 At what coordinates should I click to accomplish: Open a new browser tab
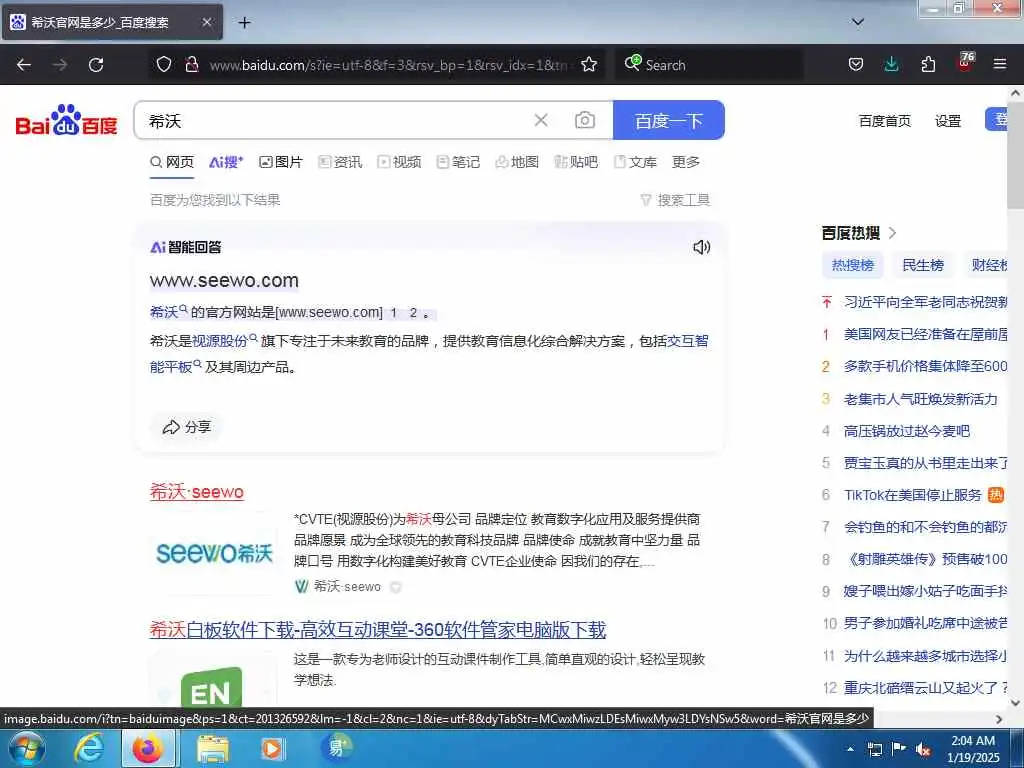pos(244,22)
